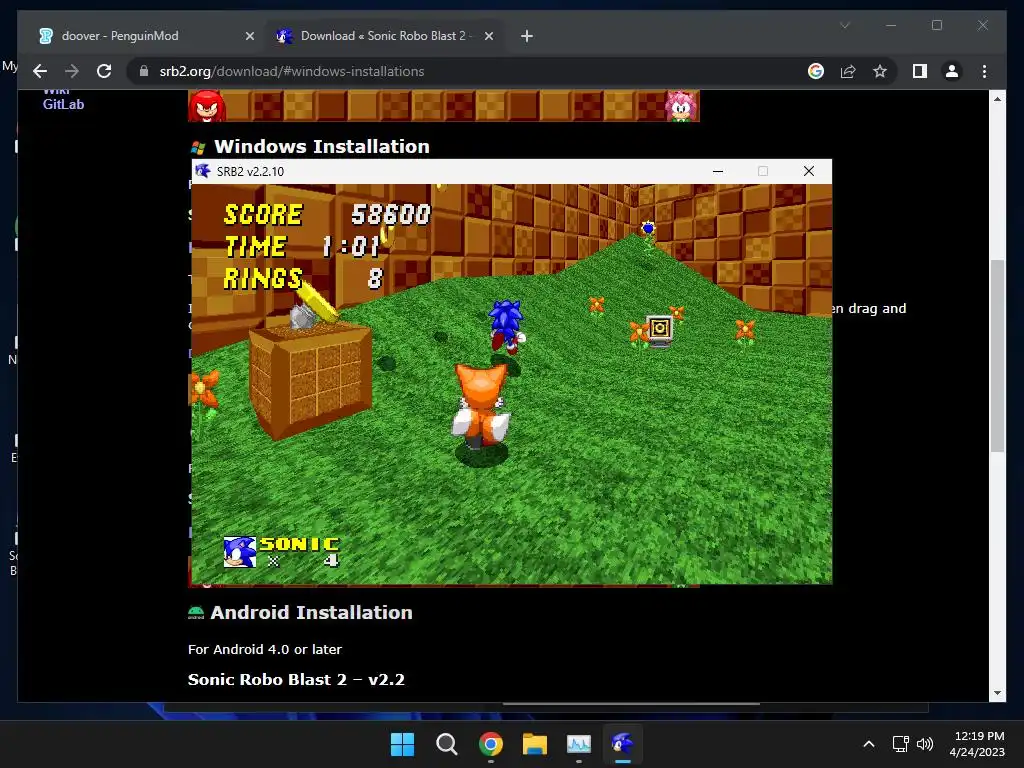Open the volume control tray icon

click(x=925, y=744)
